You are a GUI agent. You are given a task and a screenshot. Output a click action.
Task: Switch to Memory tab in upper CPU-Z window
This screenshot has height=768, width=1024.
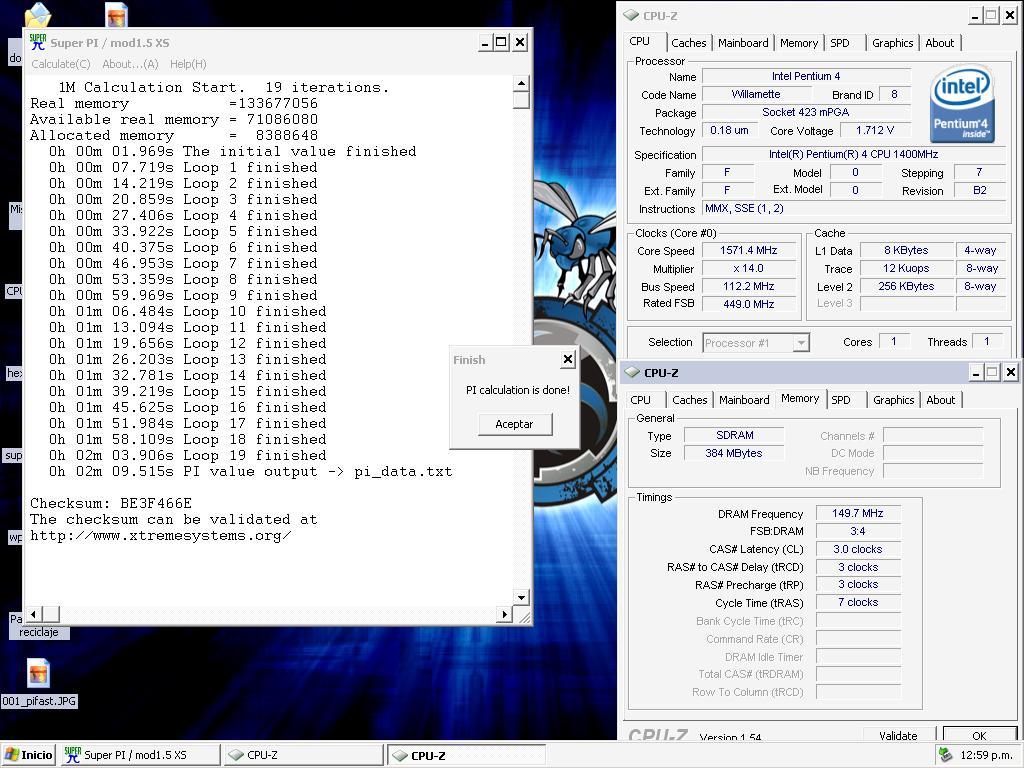799,43
